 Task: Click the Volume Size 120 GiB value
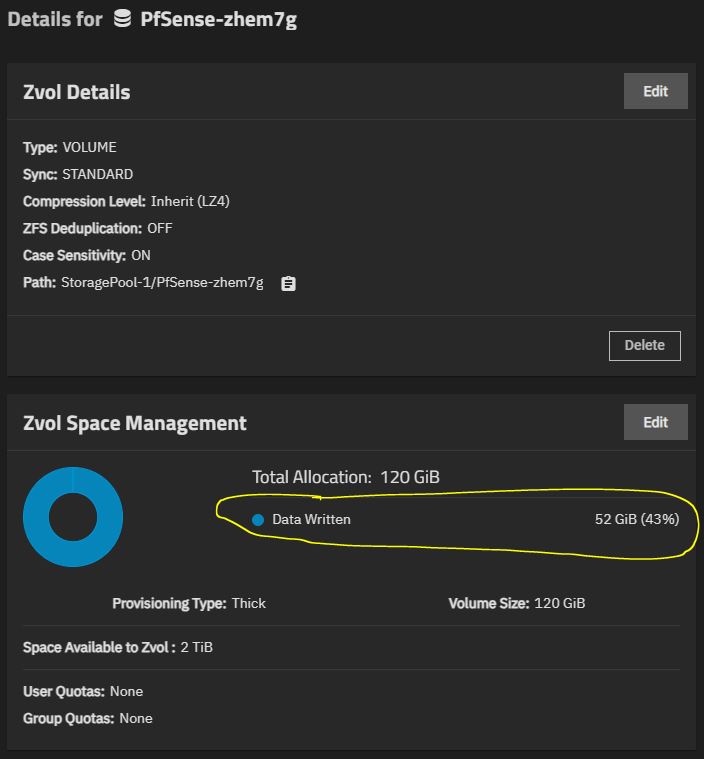(x=560, y=604)
